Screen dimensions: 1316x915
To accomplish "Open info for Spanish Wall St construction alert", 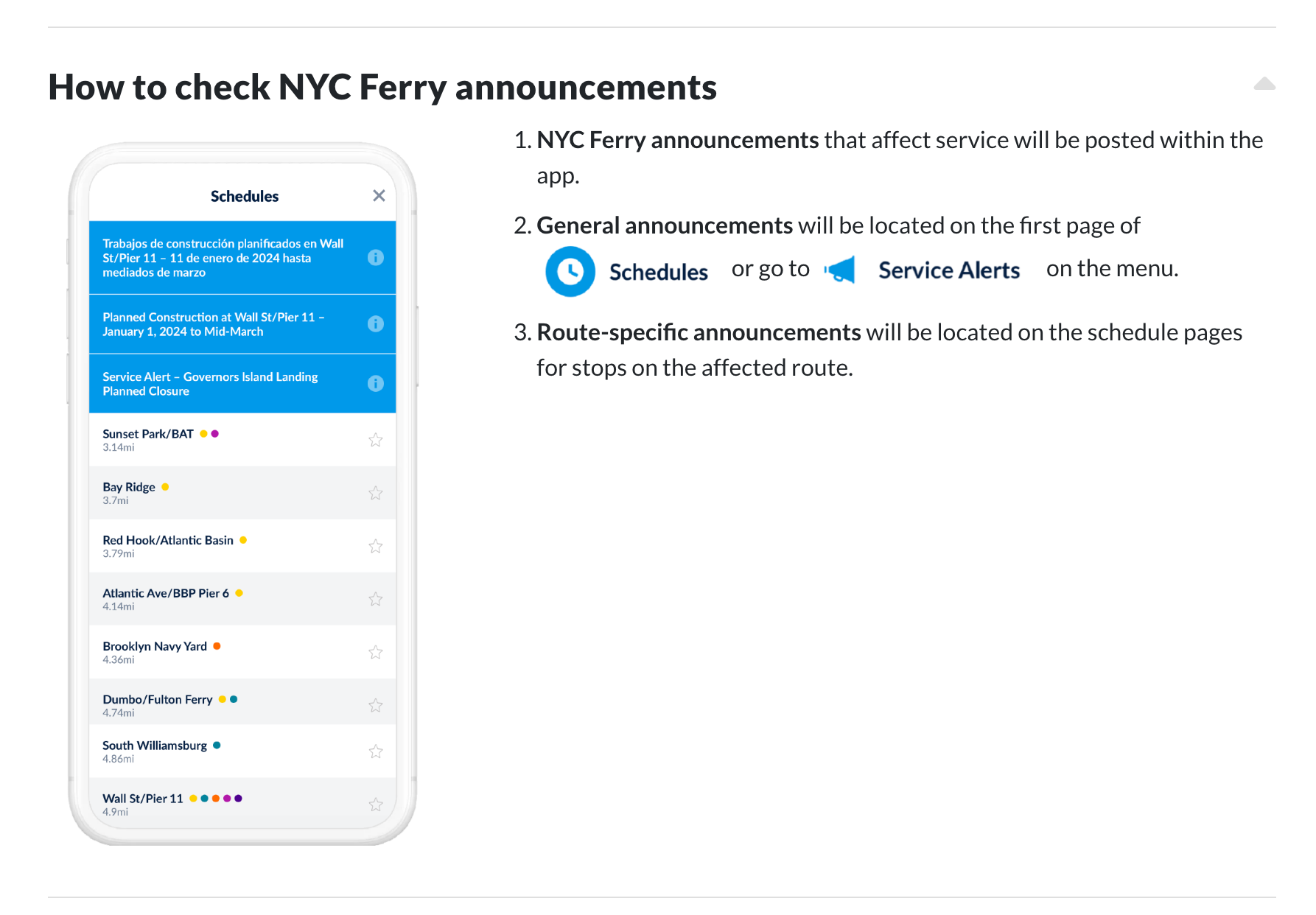I will [376, 257].
